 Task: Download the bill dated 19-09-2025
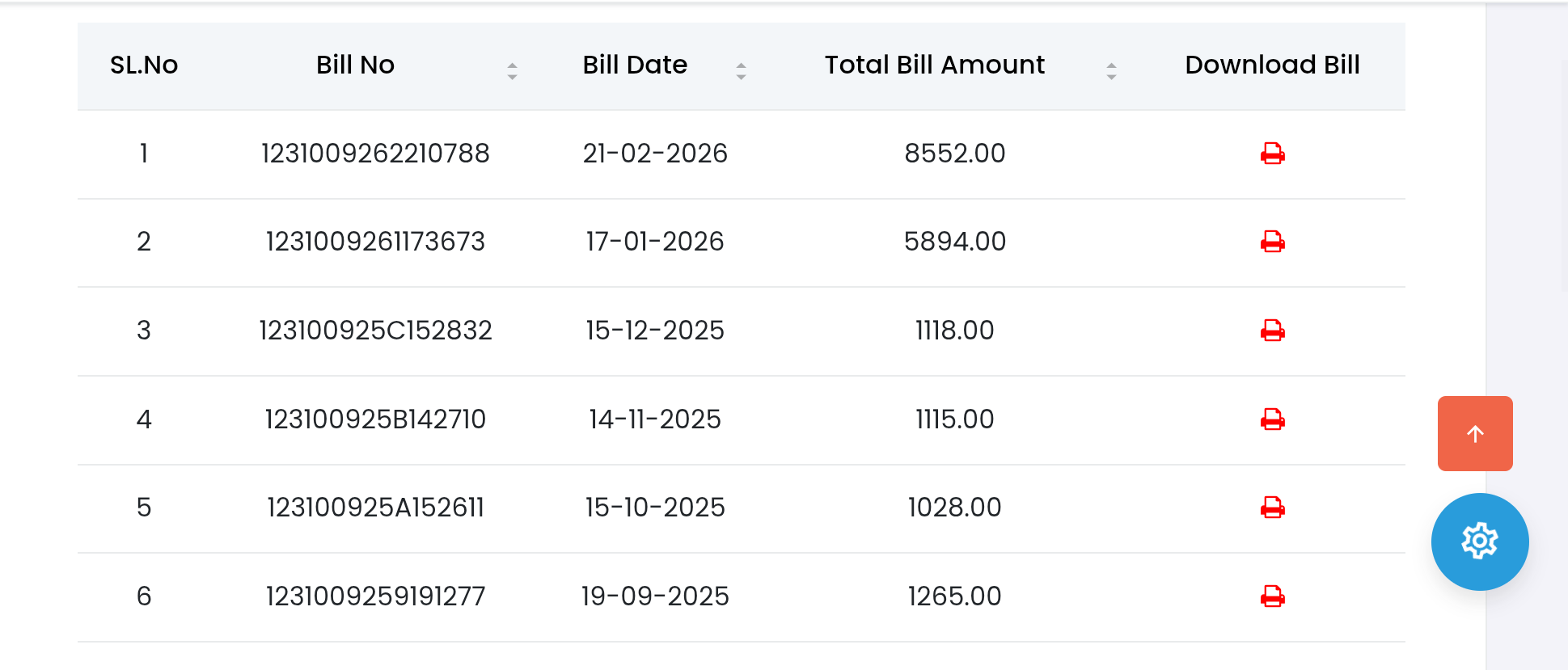coord(1272,596)
